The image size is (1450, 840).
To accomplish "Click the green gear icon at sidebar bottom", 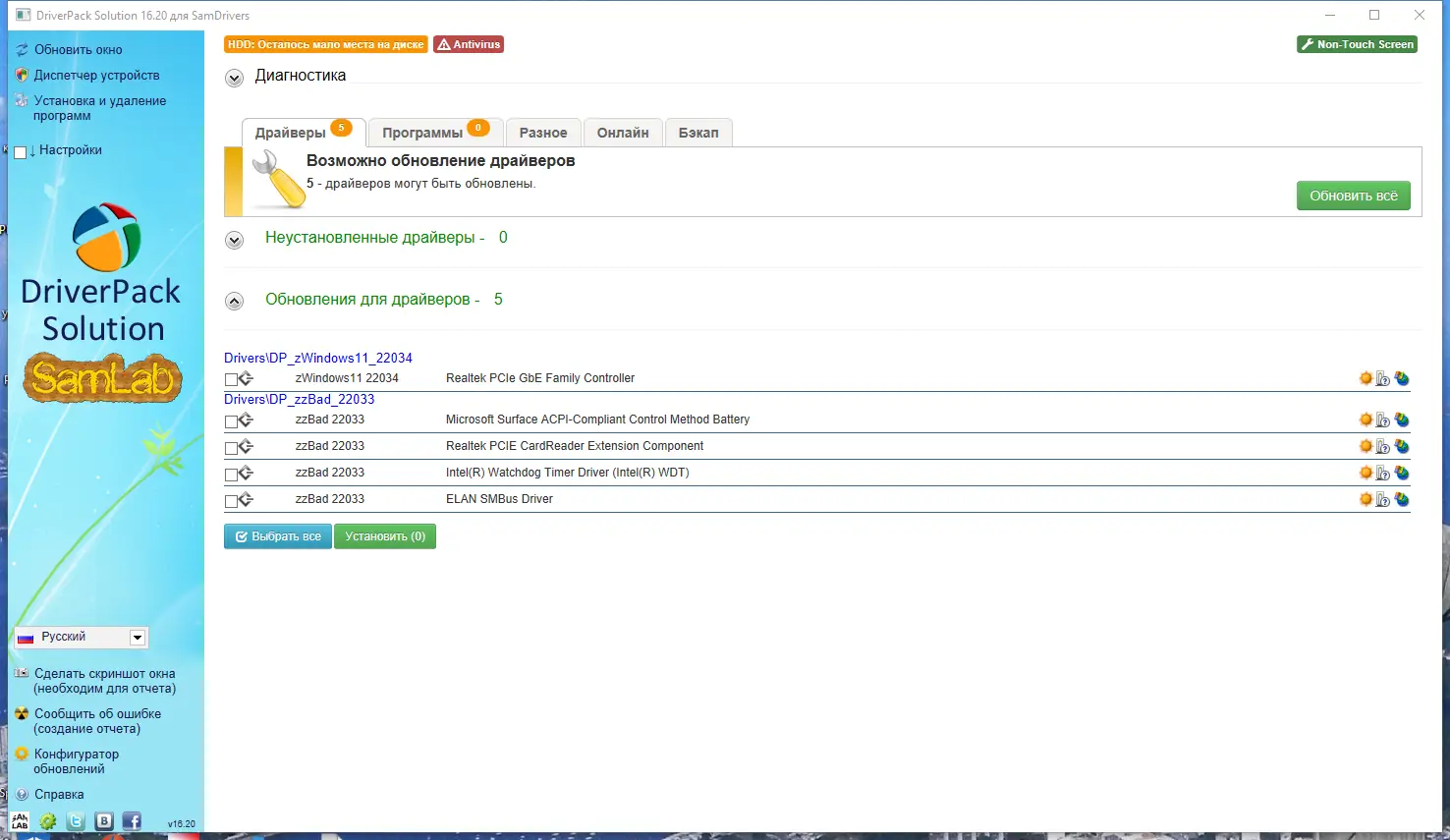I will point(47,821).
